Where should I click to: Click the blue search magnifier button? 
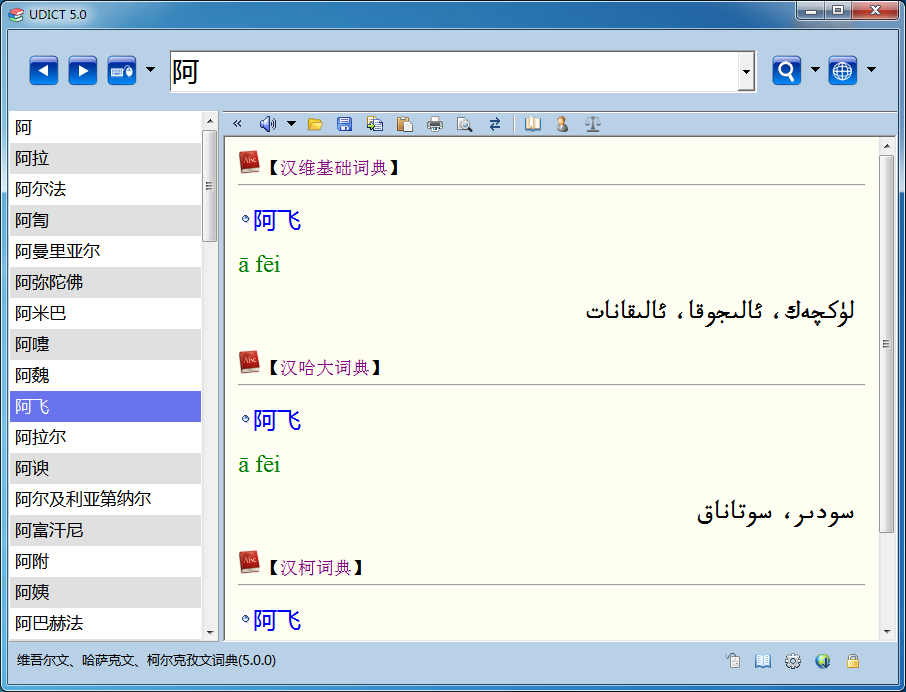point(787,71)
